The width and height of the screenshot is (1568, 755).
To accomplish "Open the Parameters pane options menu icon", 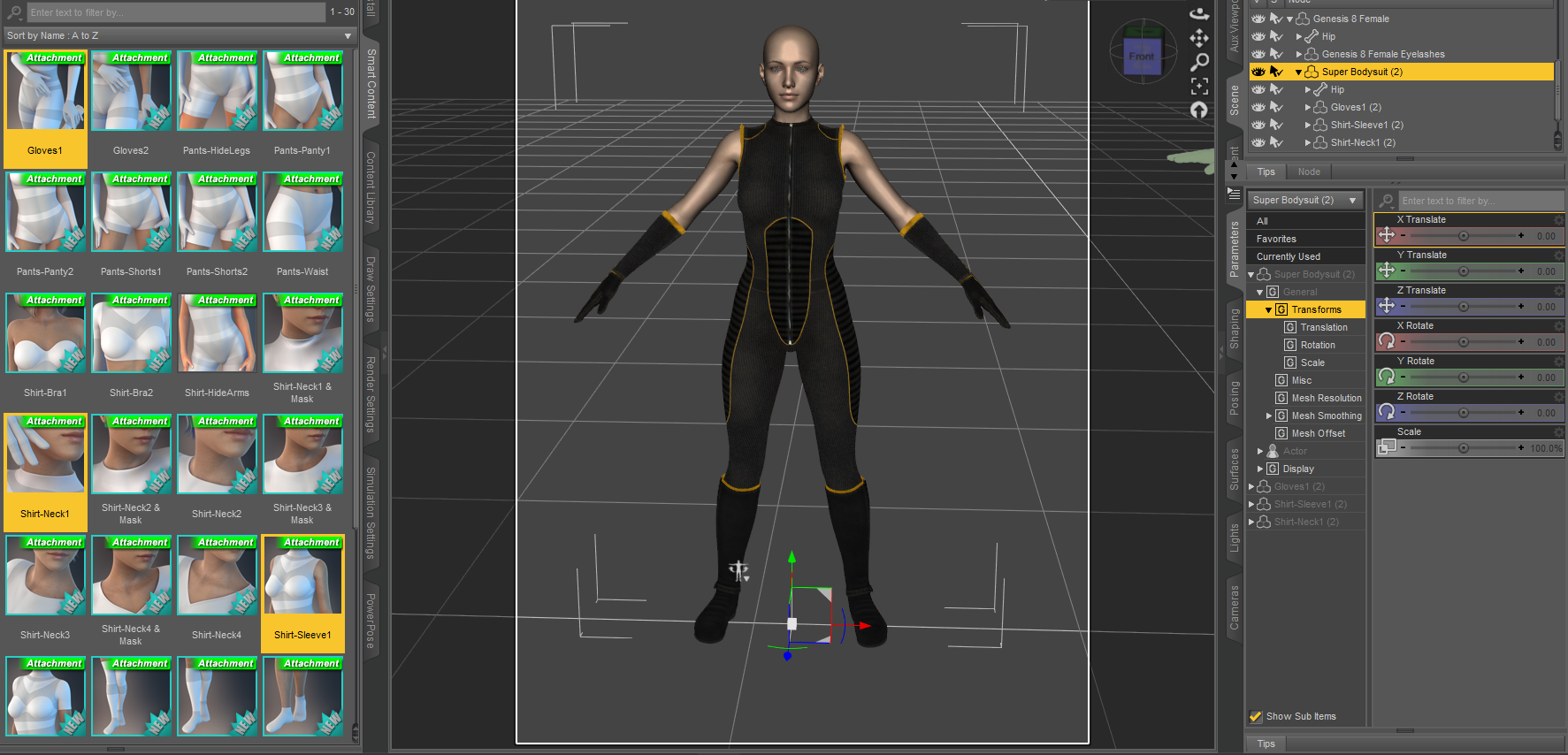I will (1234, 192).
